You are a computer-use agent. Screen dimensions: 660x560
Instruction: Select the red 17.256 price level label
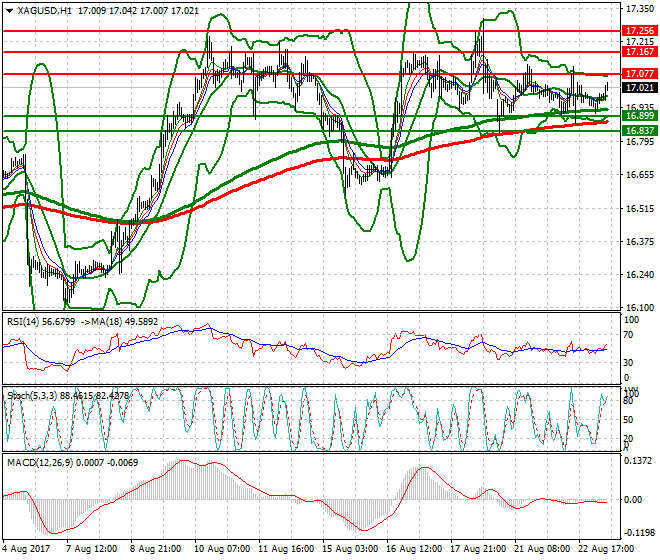click(639, 31)
